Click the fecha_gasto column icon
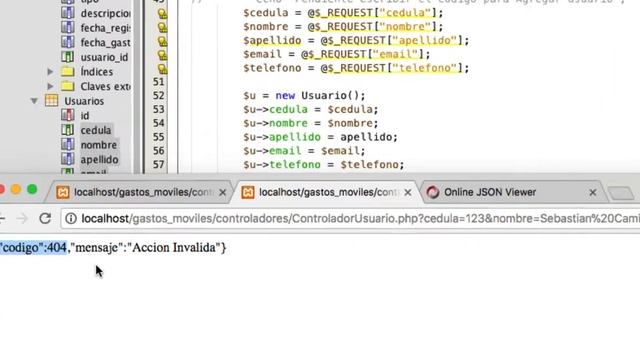The width and height of the screenshot is (640, 360). pos(67,42)
